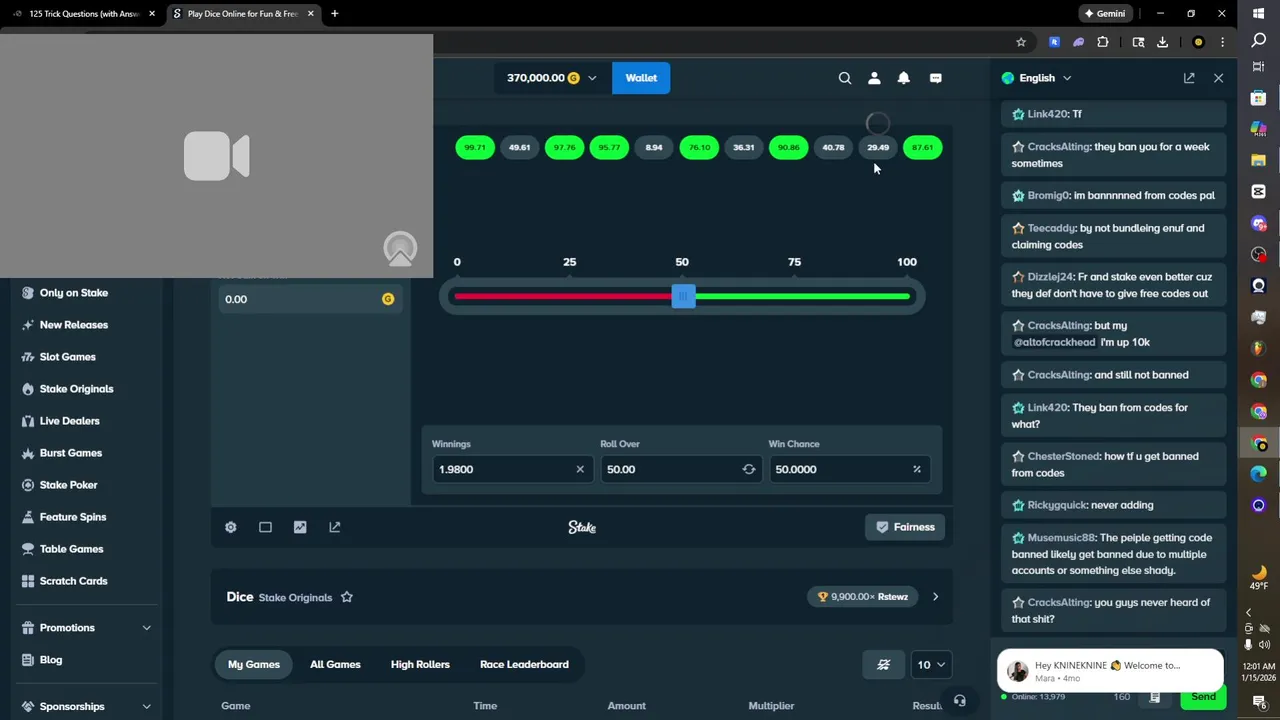Click the percent icon in Win Chance
This screenshot has width=1280, height=720.
coord(917,469)
